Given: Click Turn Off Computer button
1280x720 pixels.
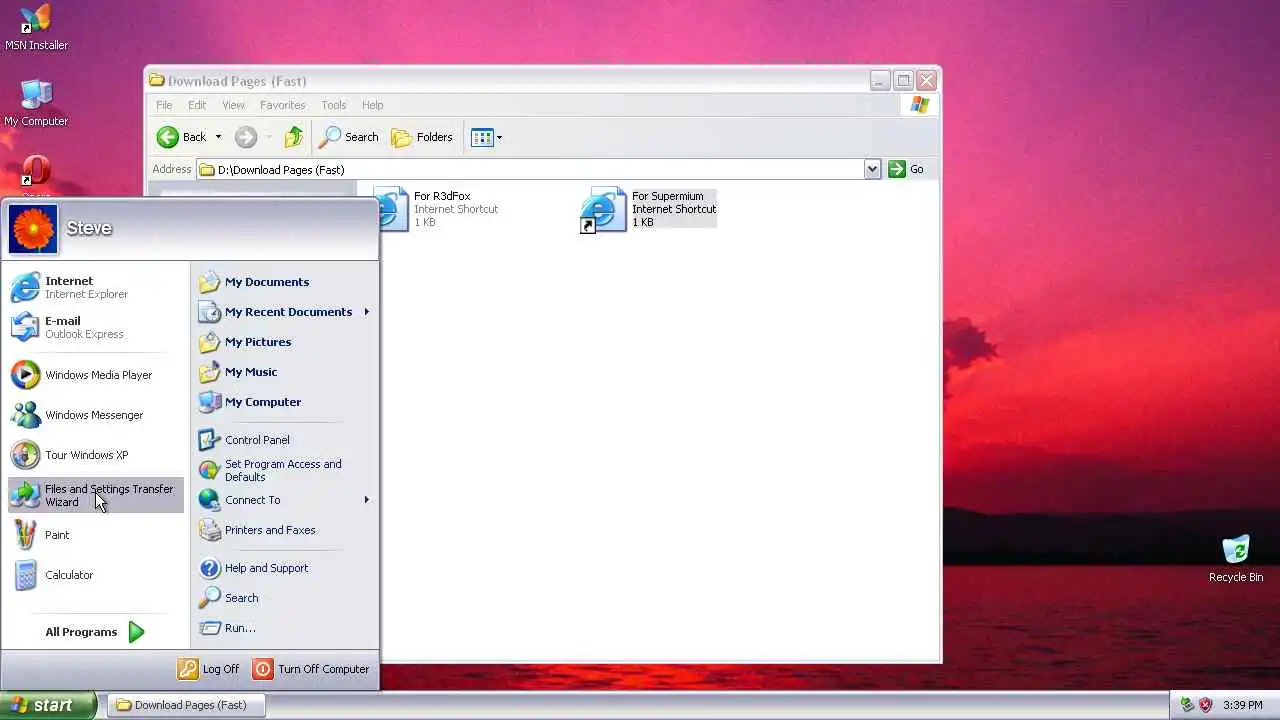Looking at the screenshot, I should point(311,669).
